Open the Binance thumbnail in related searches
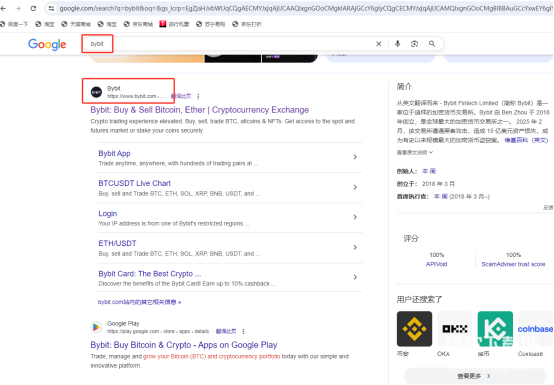The width and height of the screenshot is (554, 385). [414, 329]
